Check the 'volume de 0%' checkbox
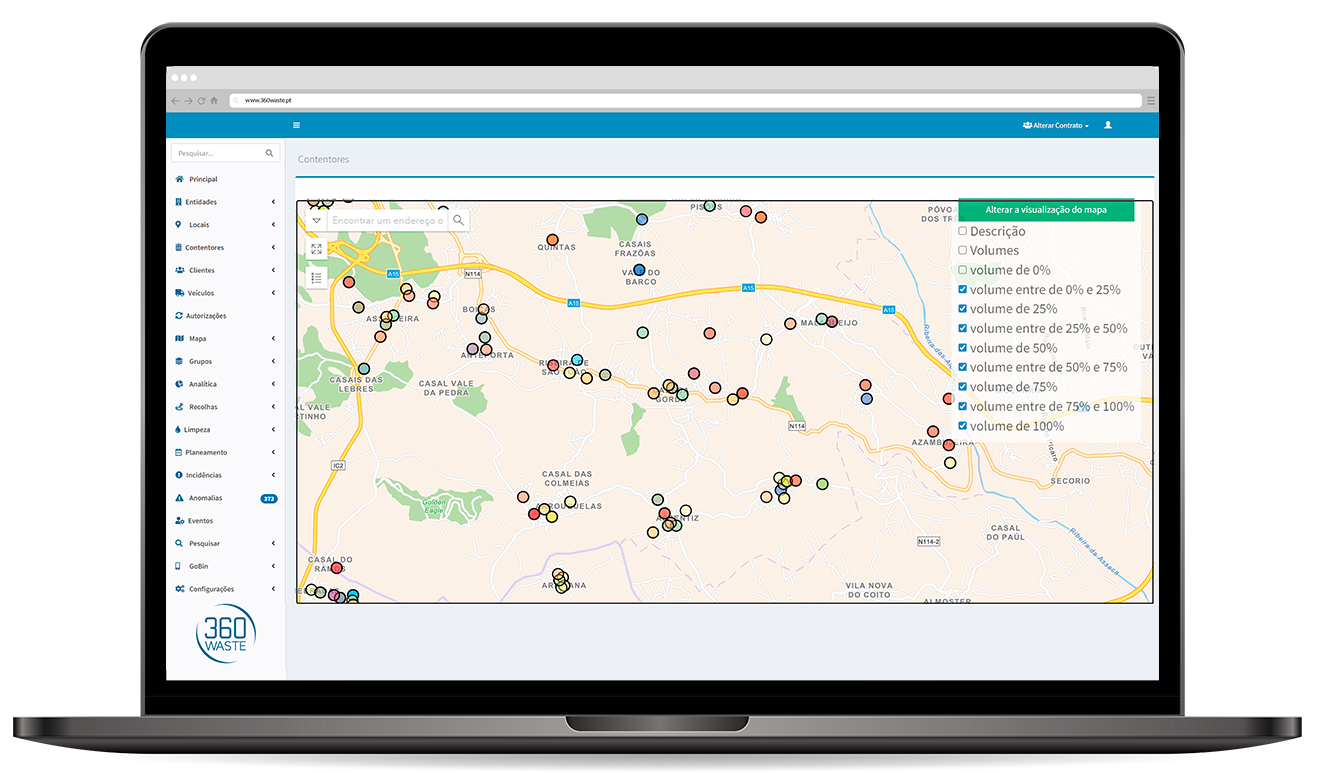The height and width of the screenshot is (773, 1320). 963,270
